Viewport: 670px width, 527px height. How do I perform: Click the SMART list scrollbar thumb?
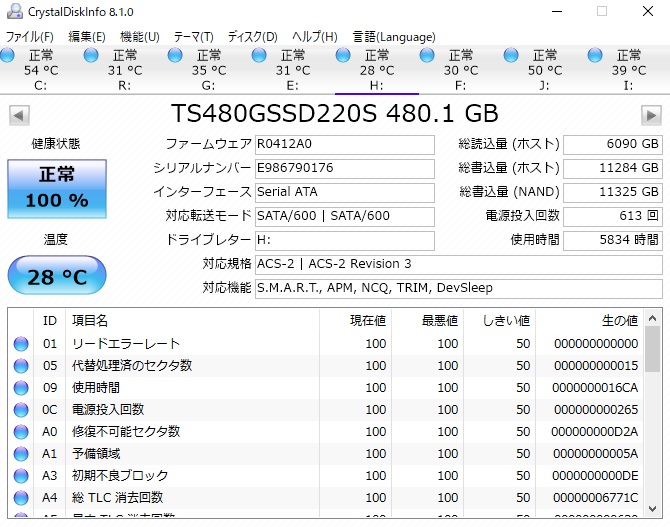pyautogui.click(x=652, y=349)
